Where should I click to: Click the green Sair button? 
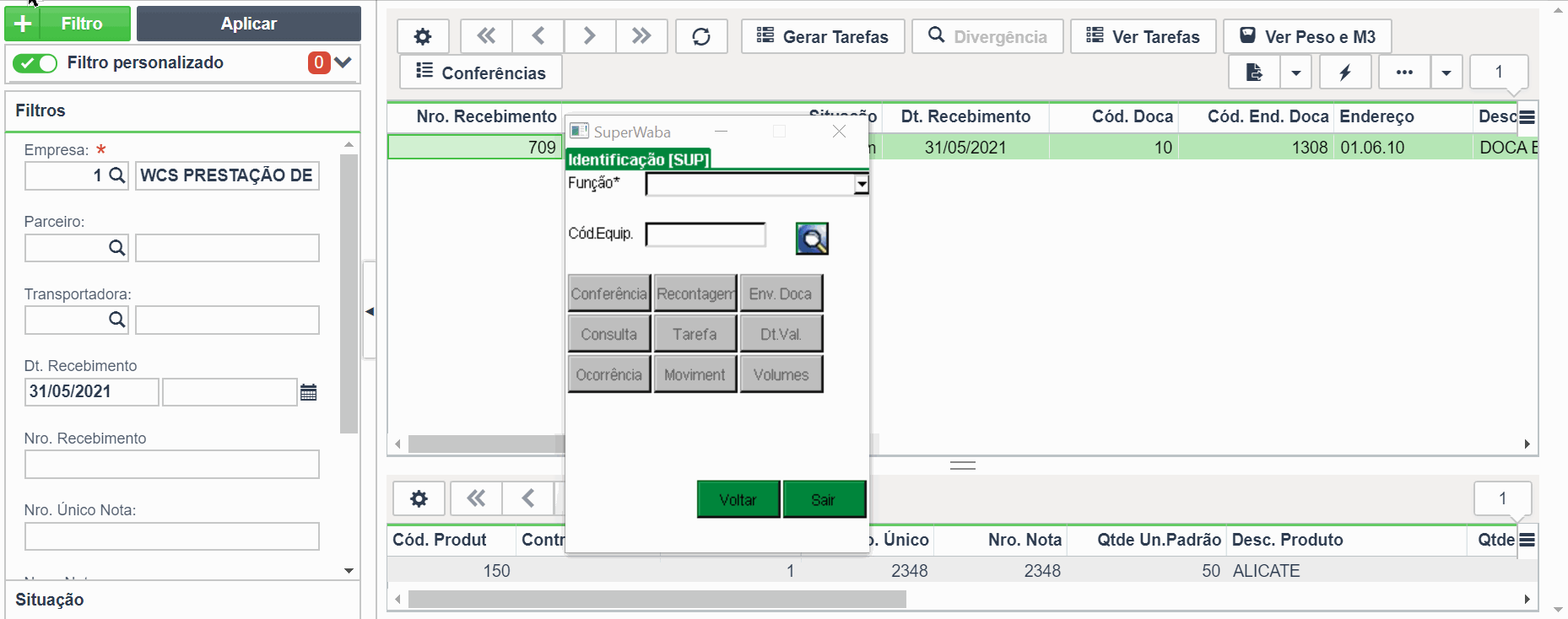825,499
